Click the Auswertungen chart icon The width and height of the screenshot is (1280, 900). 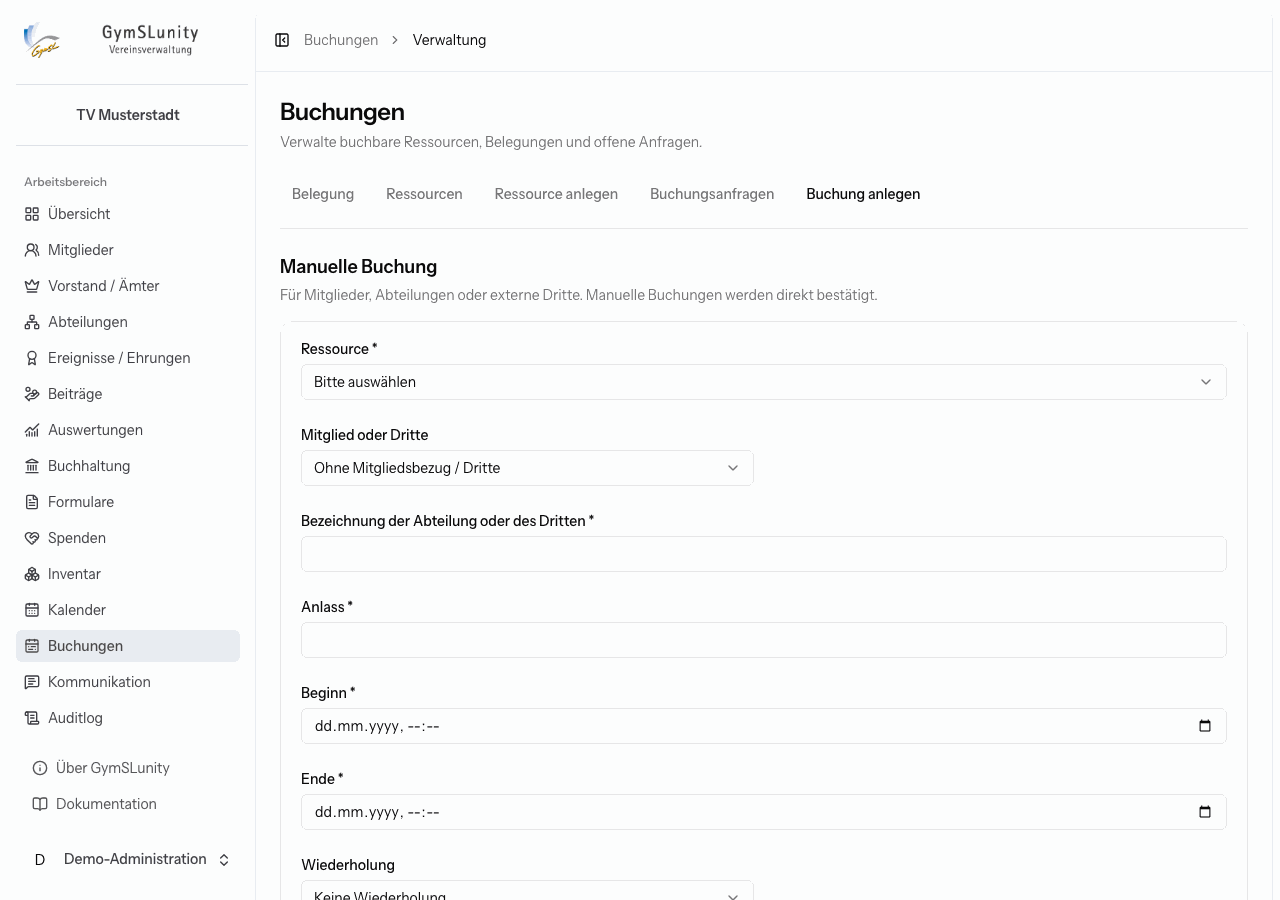(32, 430)
